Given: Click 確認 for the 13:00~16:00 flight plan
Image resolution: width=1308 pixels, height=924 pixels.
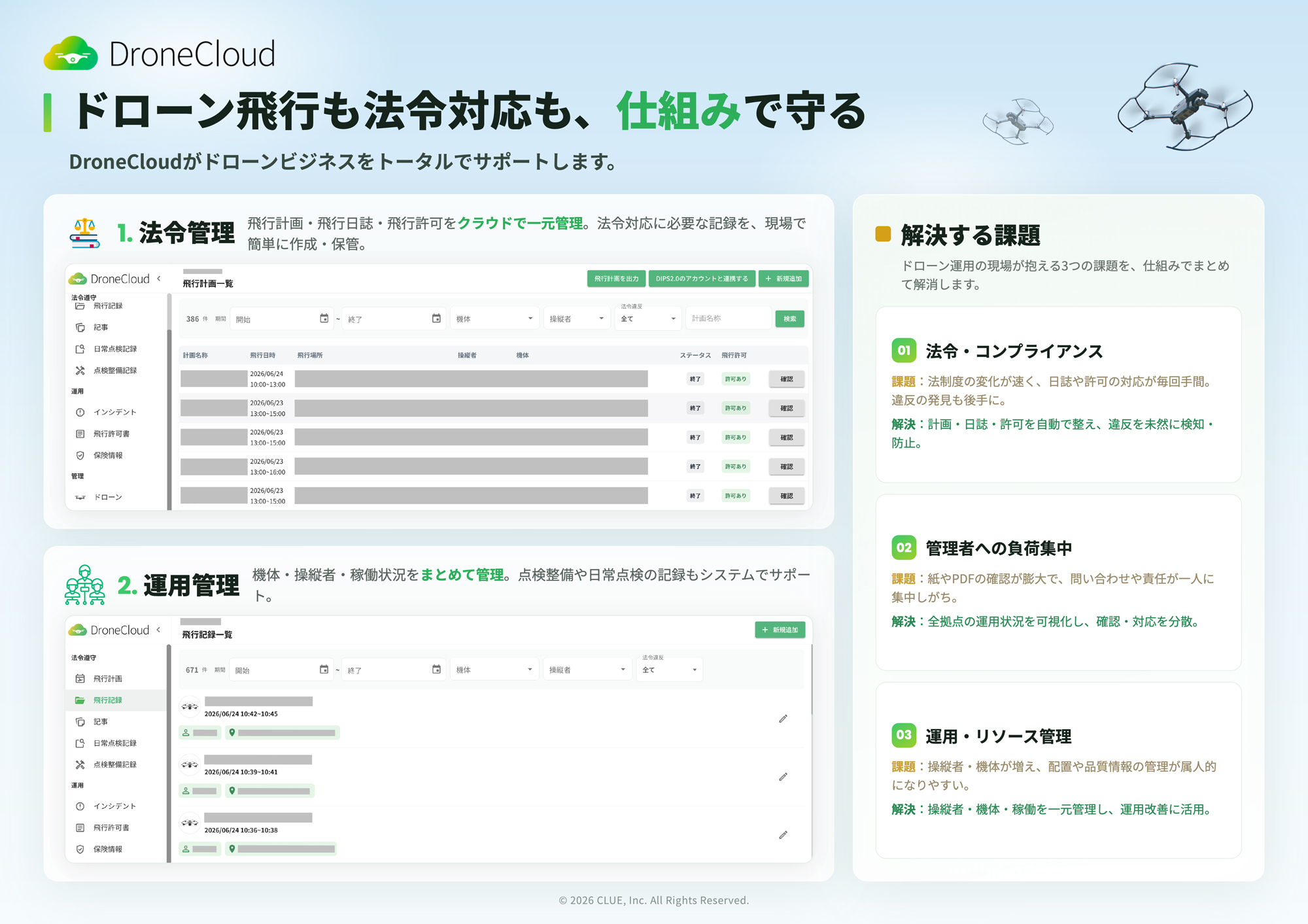Looking at the screenshot, I should click(787, 467).
